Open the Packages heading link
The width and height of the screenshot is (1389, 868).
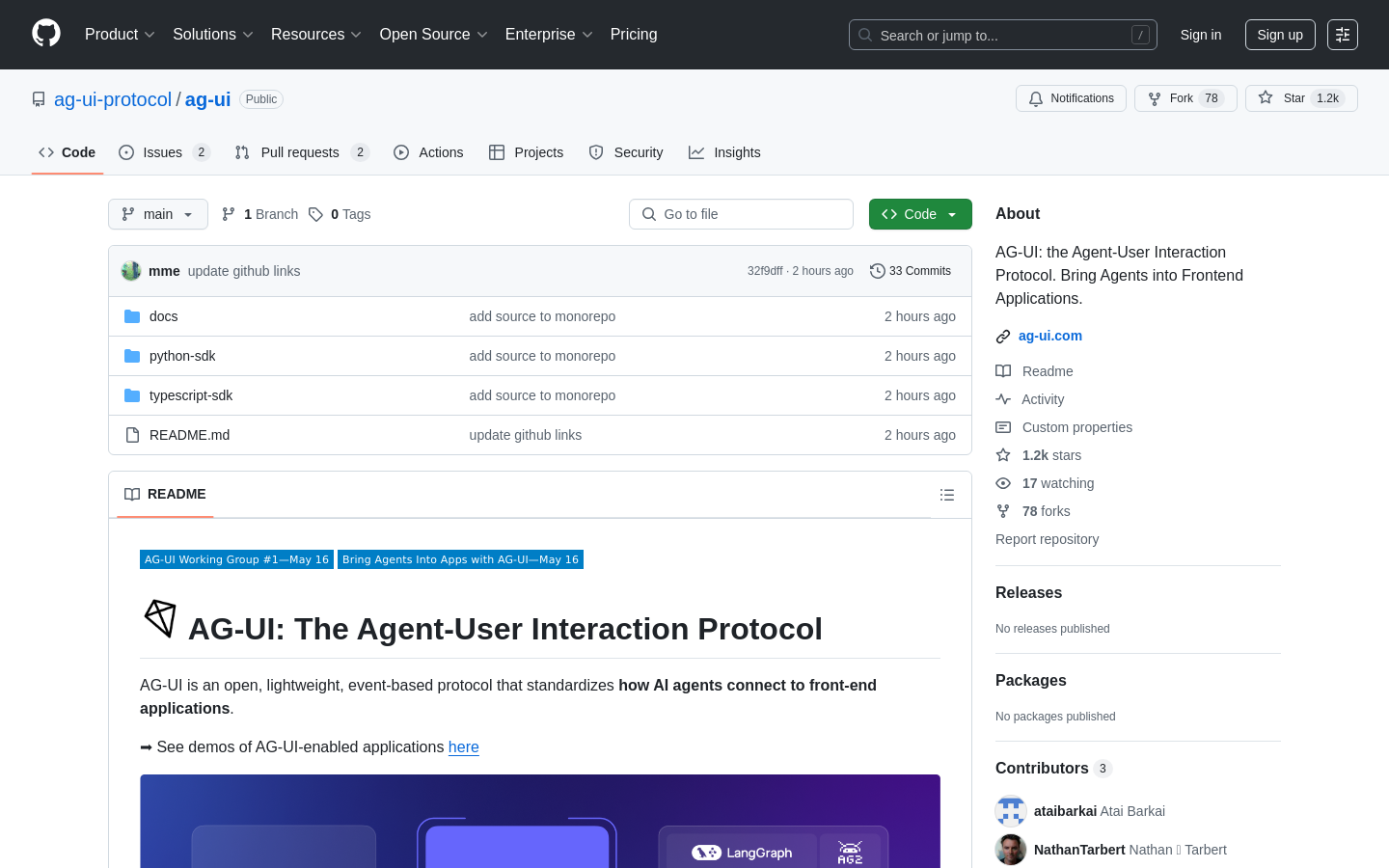[x=1031, y=681]
